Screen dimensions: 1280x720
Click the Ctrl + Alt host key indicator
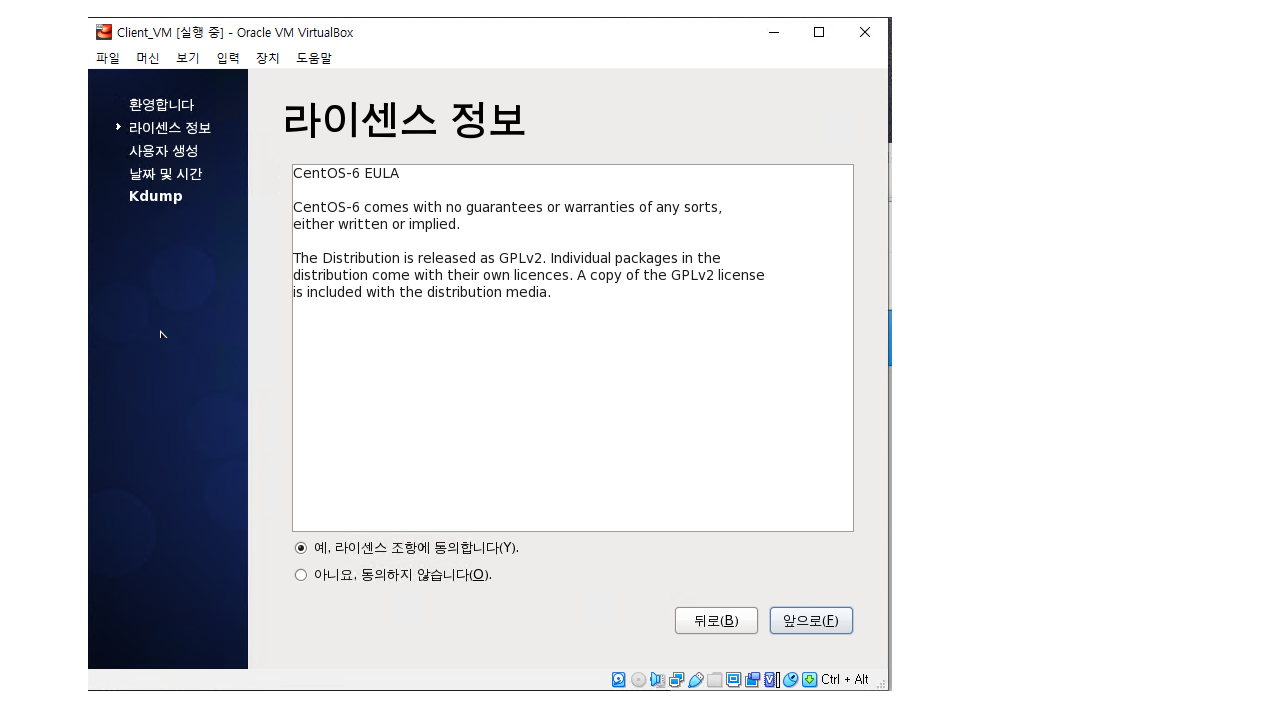point(844,680)
